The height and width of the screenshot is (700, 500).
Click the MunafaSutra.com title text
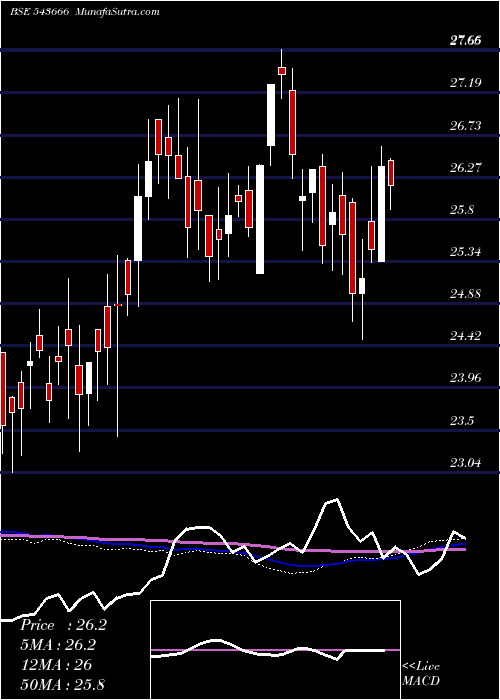coord(118,12)
